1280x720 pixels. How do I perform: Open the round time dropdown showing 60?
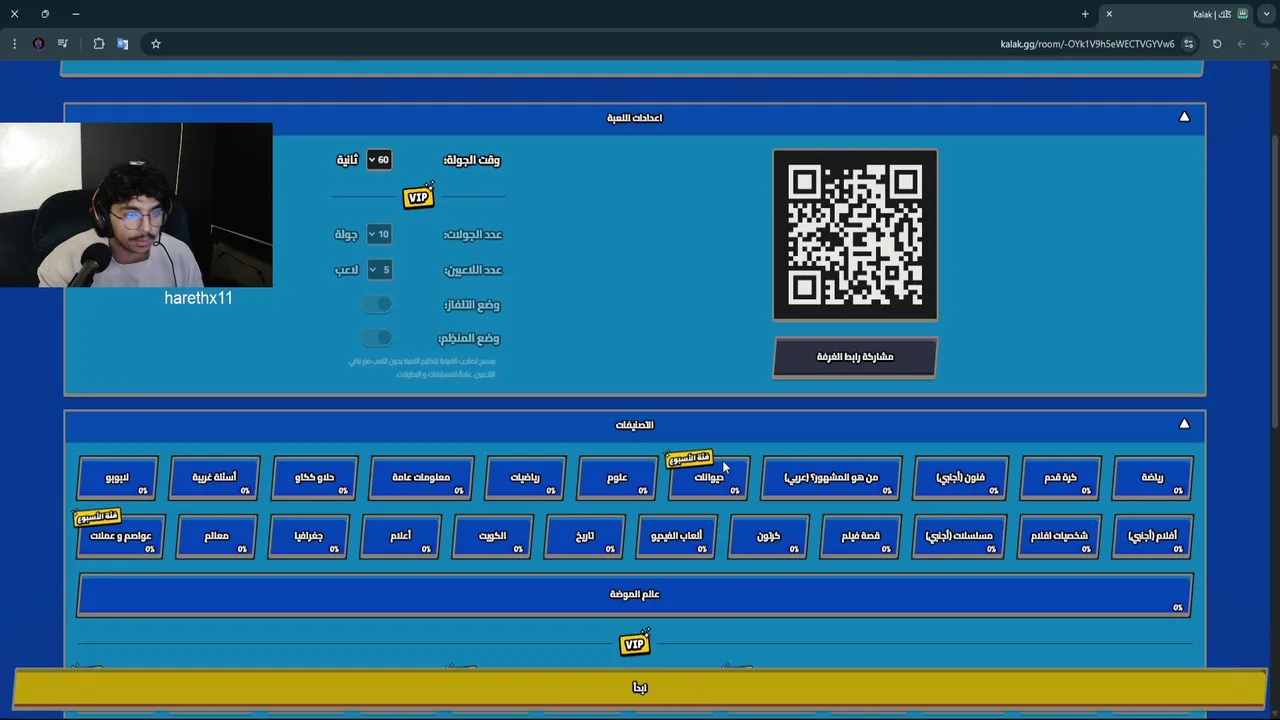pyautogui.click(x=378, y=160)
